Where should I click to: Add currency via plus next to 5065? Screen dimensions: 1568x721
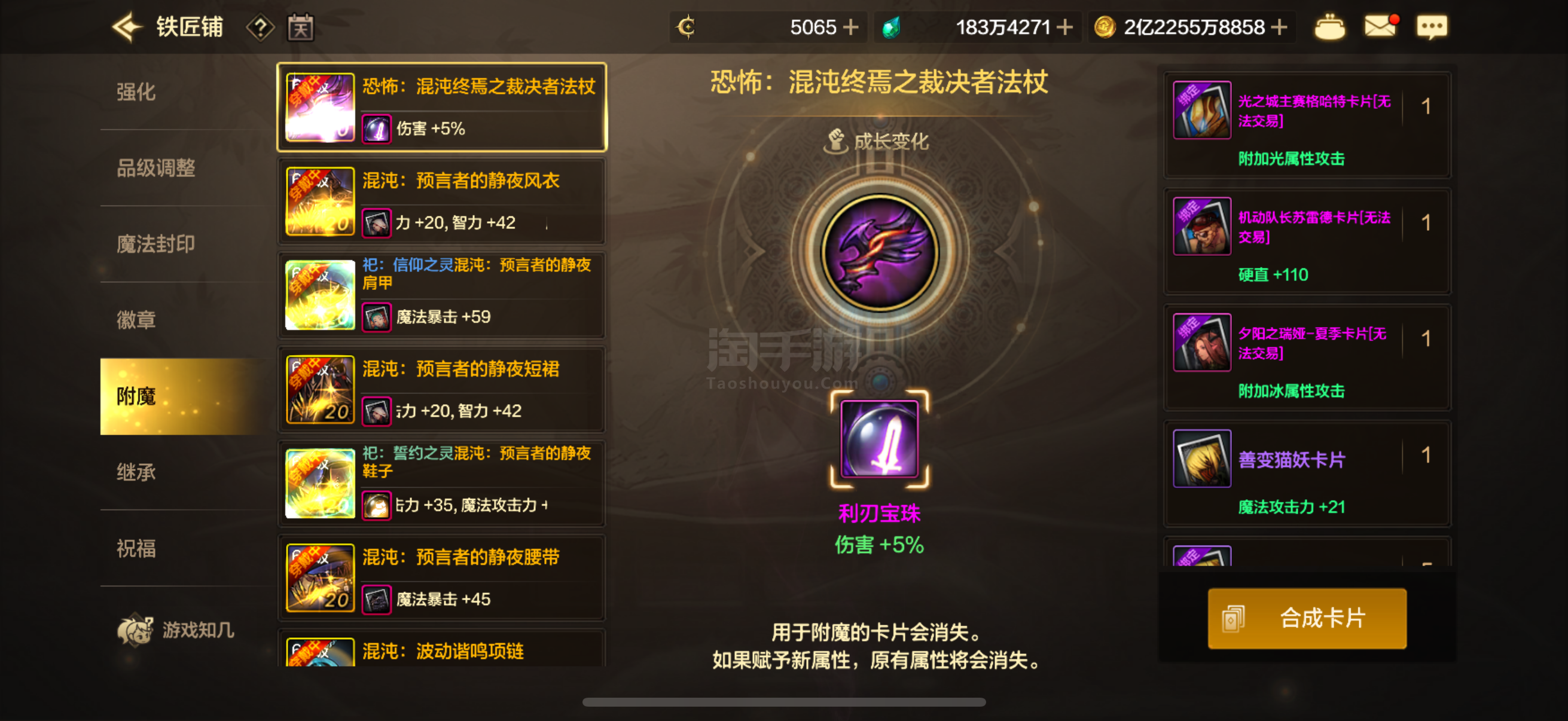pos(850,27)
